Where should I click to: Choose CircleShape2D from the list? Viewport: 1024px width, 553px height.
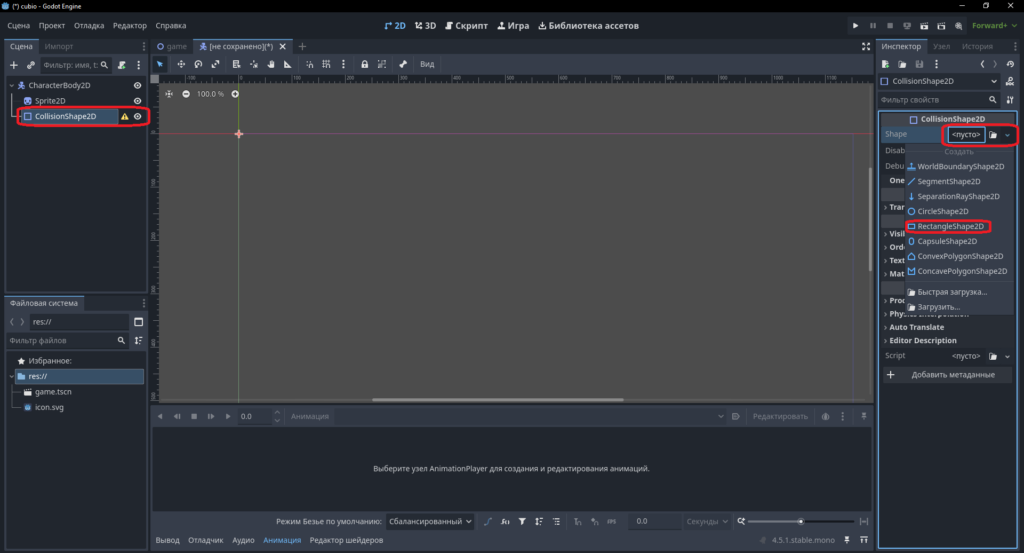(x=942, y=212)
